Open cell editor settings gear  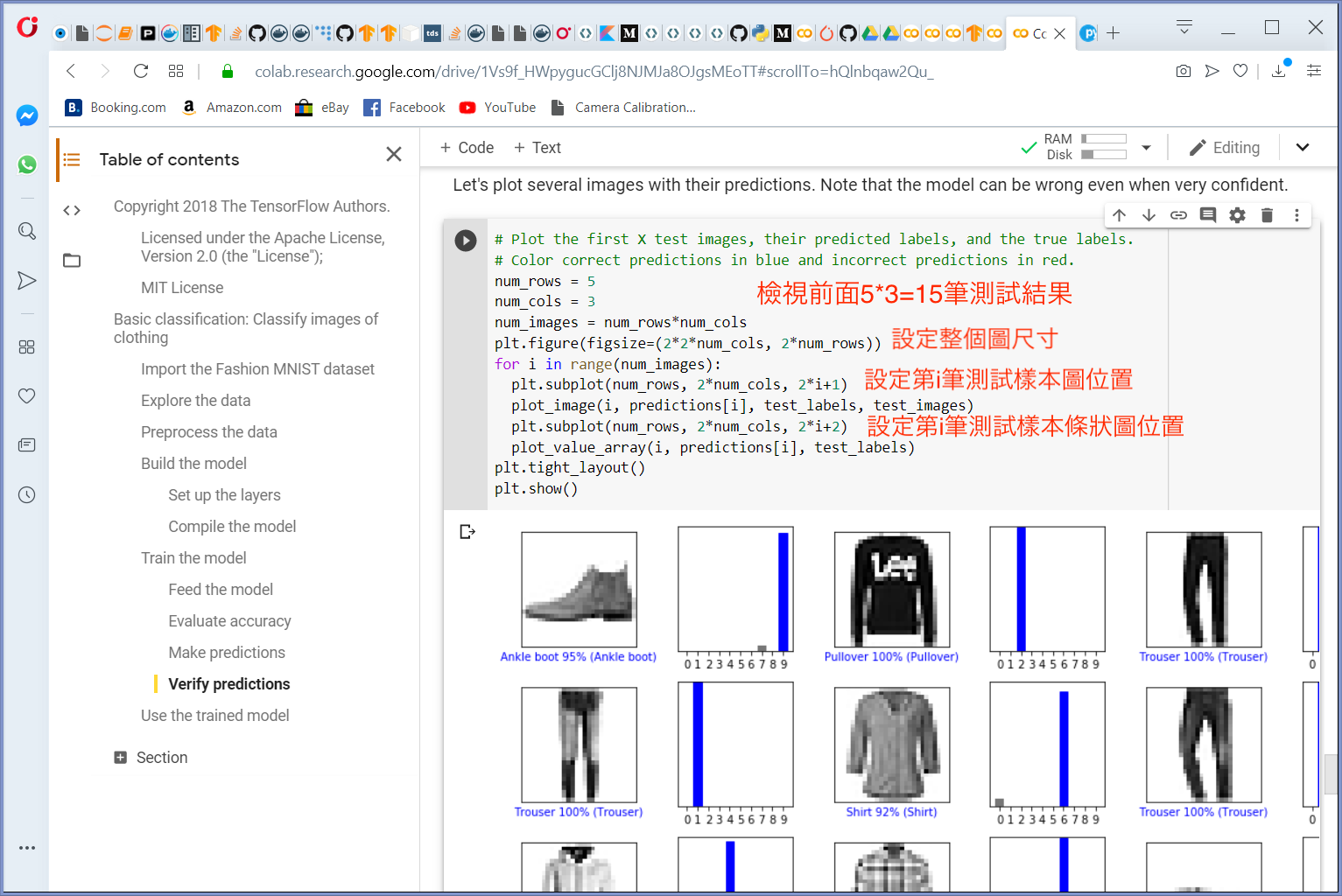point(1237,215)
